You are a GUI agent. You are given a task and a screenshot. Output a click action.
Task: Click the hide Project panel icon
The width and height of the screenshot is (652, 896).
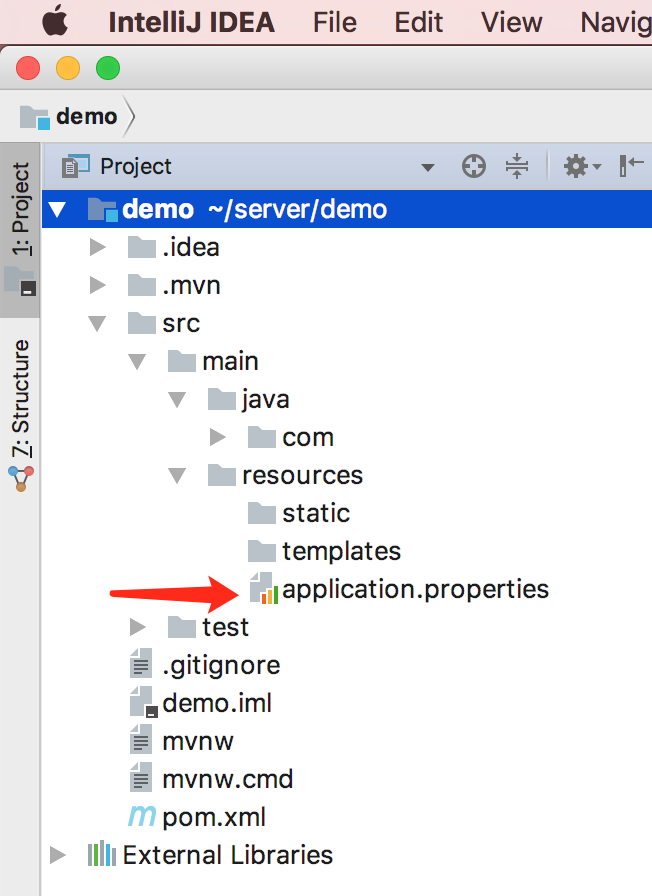tap(632, 167)
